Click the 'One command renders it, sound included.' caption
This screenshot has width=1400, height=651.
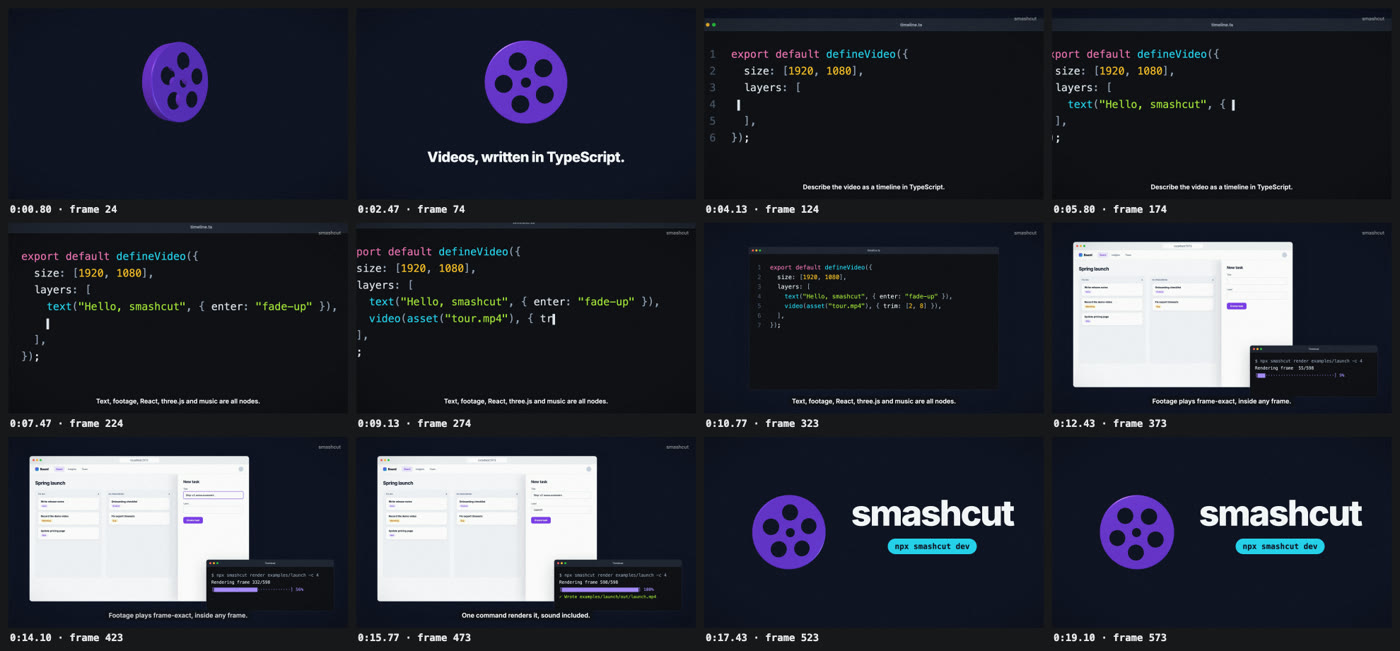point(526,615)
